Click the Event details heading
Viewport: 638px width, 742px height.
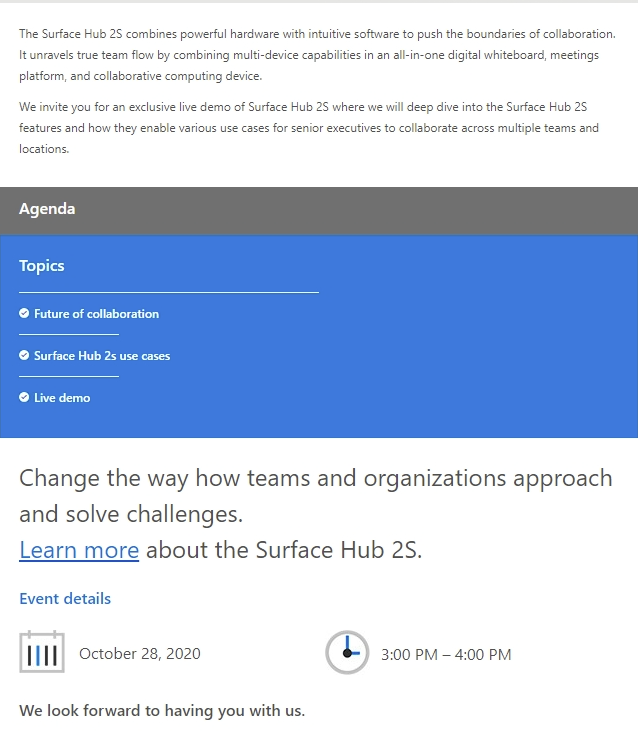65,599
